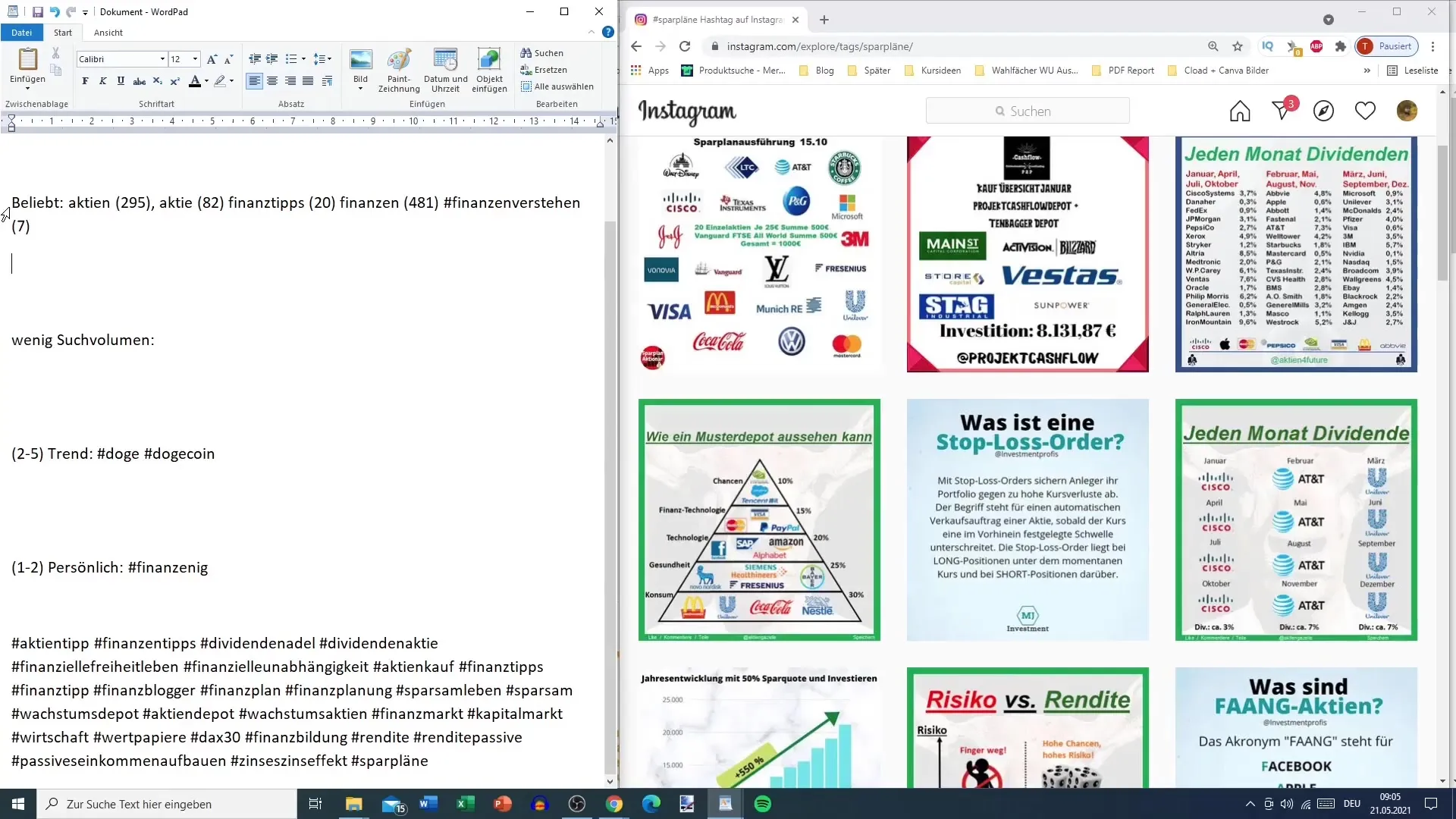Expand the Einfügen paste dropdown arrow
This screenshot has width=1456, height=819.
(27, 88)
